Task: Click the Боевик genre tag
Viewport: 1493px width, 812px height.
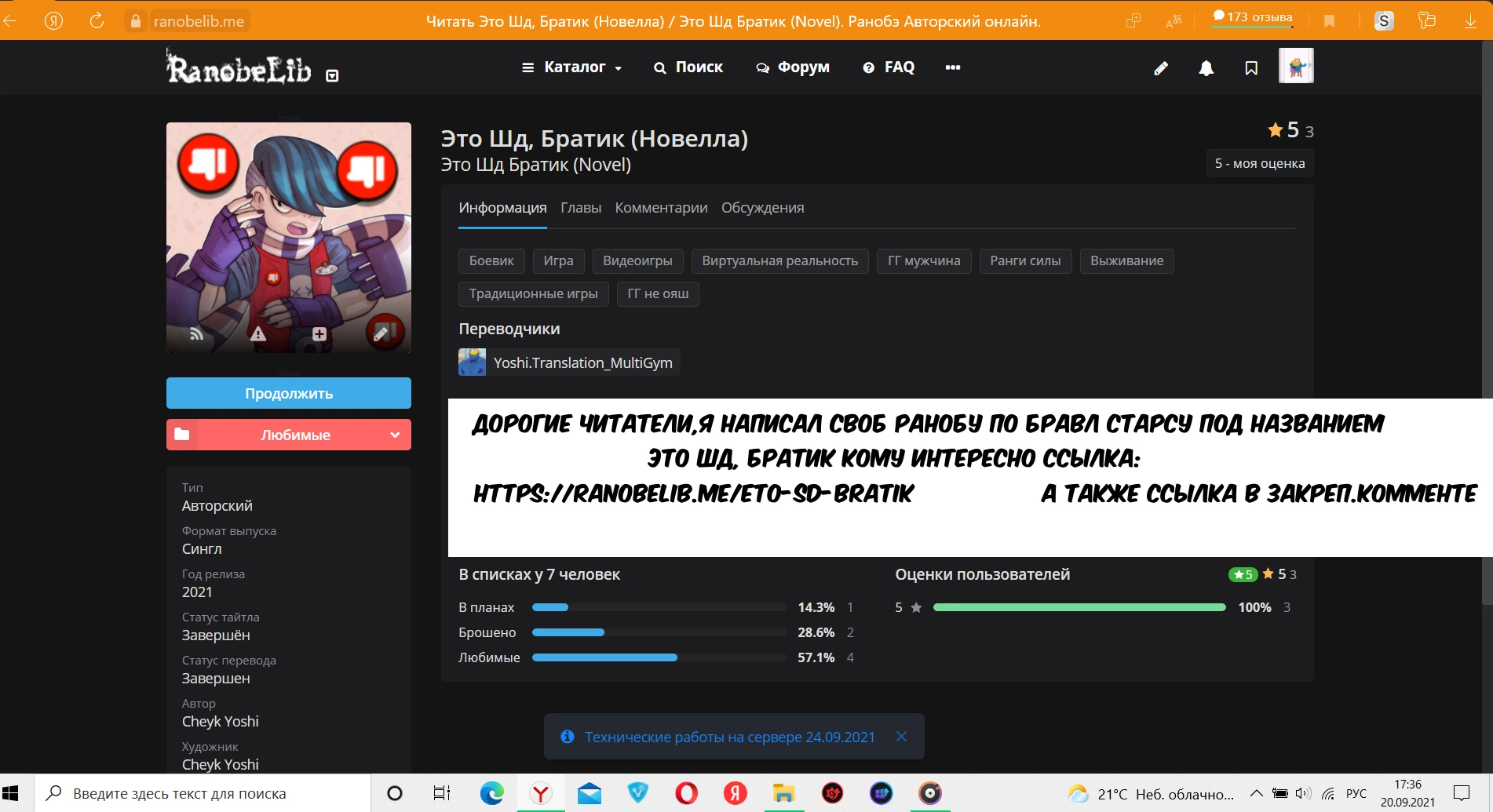Action: click(491, 260)
